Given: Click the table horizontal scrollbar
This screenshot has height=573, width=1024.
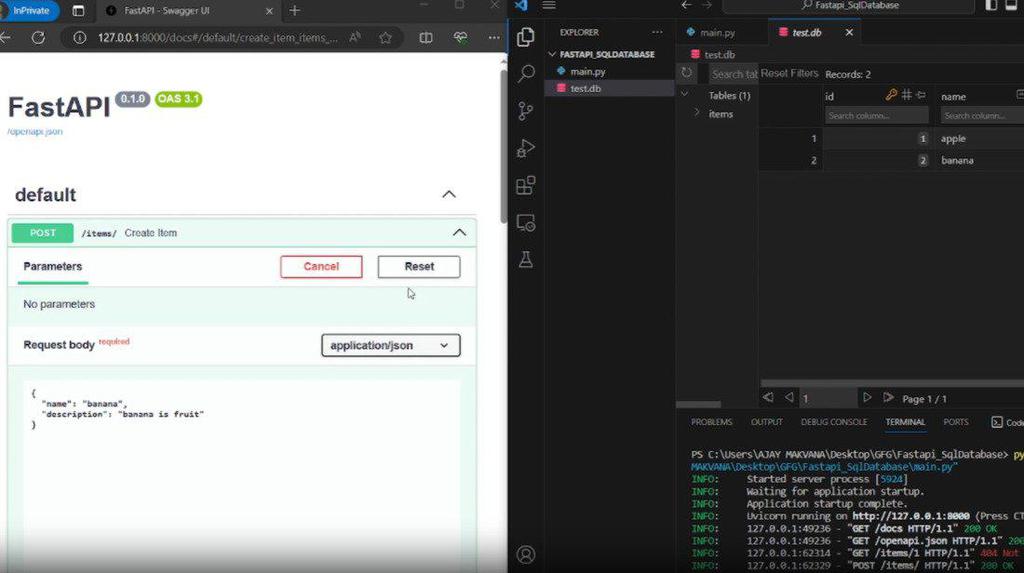Looking at the screenshot, I should [x=892, y=383].
